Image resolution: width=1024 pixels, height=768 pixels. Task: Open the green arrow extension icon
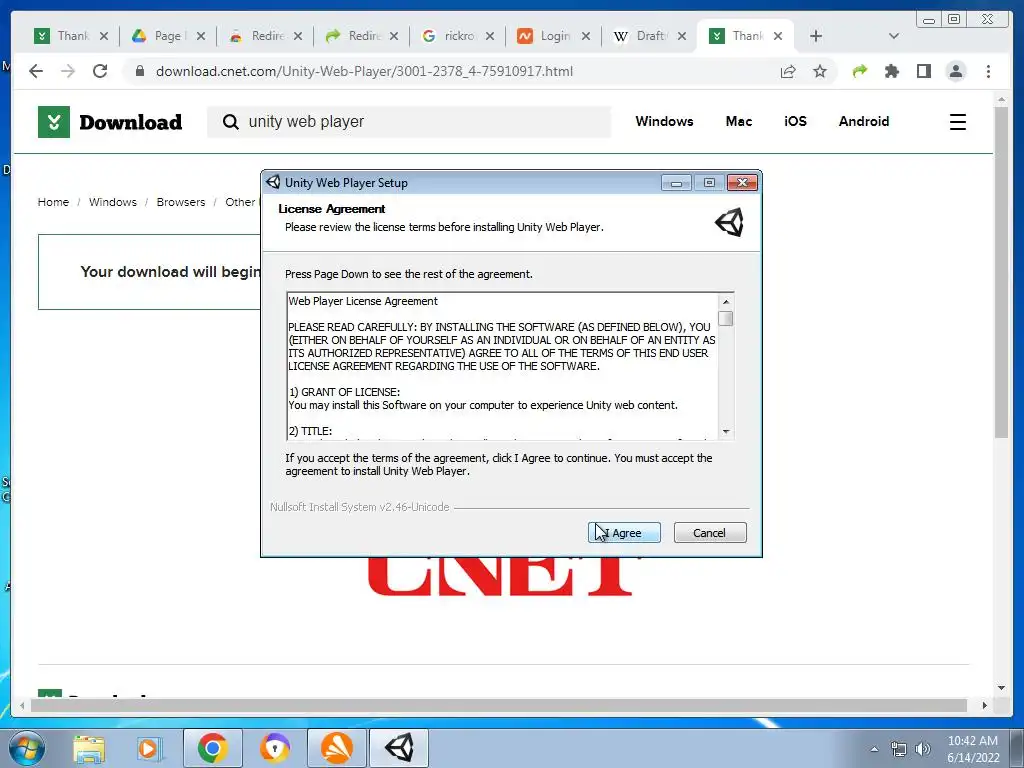click(x=859, y=71)
